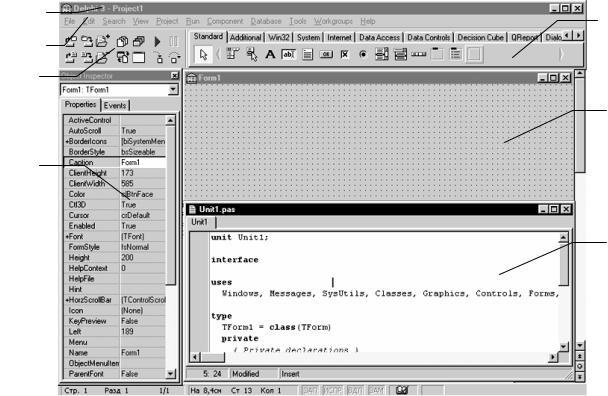Close the Object Inspector panel
Viewport: 608px width, 396px height.
[x=175, y=76]
